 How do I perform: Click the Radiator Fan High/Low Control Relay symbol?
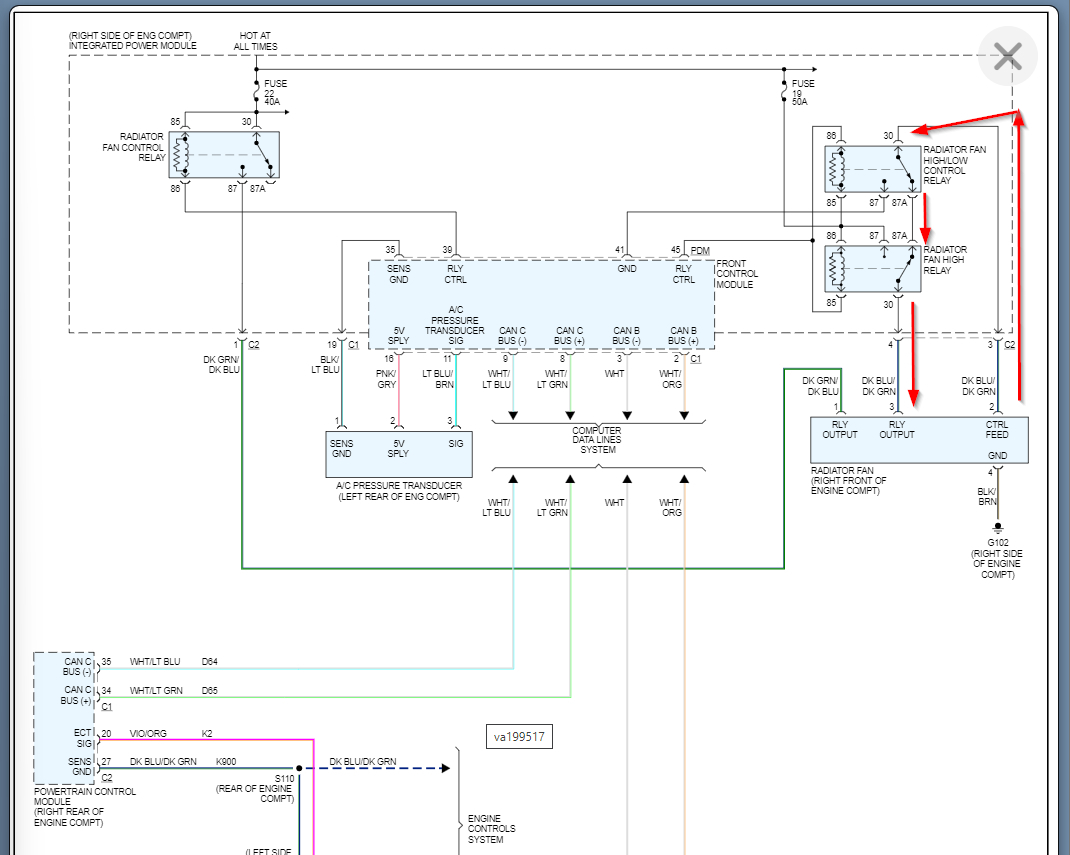pyautogui.click(x=872, y=168)
